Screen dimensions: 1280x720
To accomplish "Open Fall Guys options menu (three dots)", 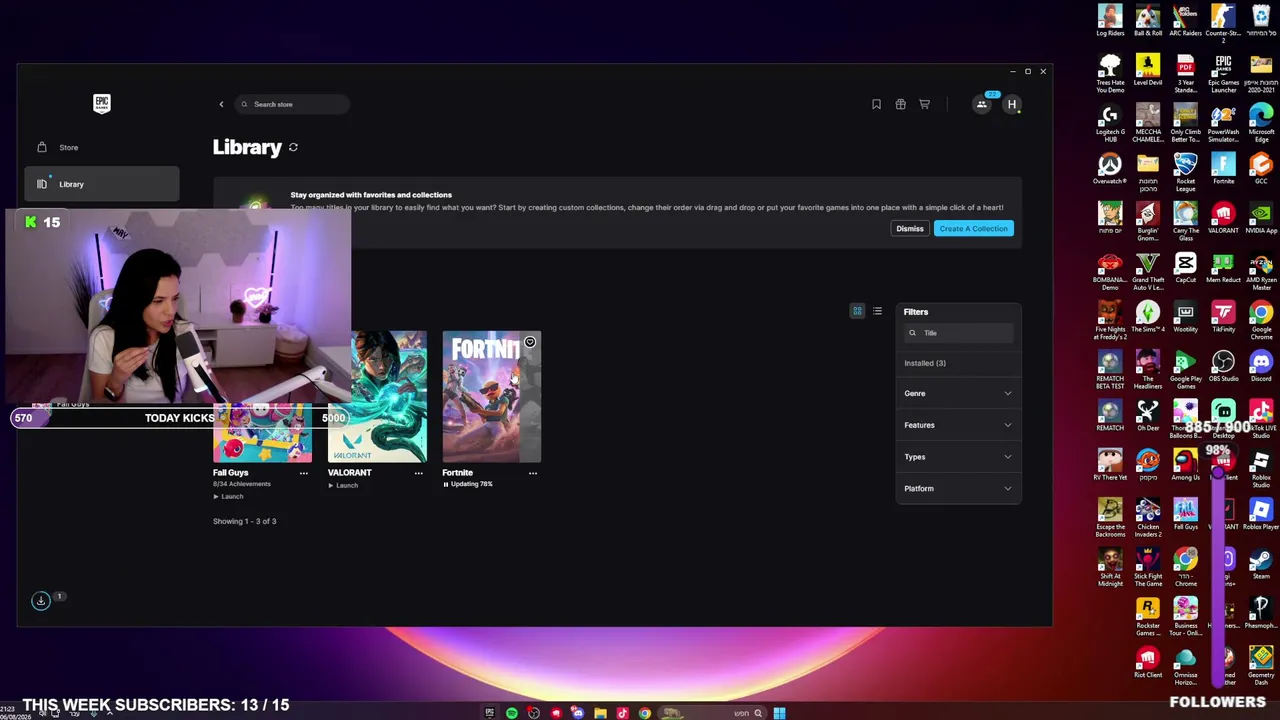I will (x=304, y=473).
